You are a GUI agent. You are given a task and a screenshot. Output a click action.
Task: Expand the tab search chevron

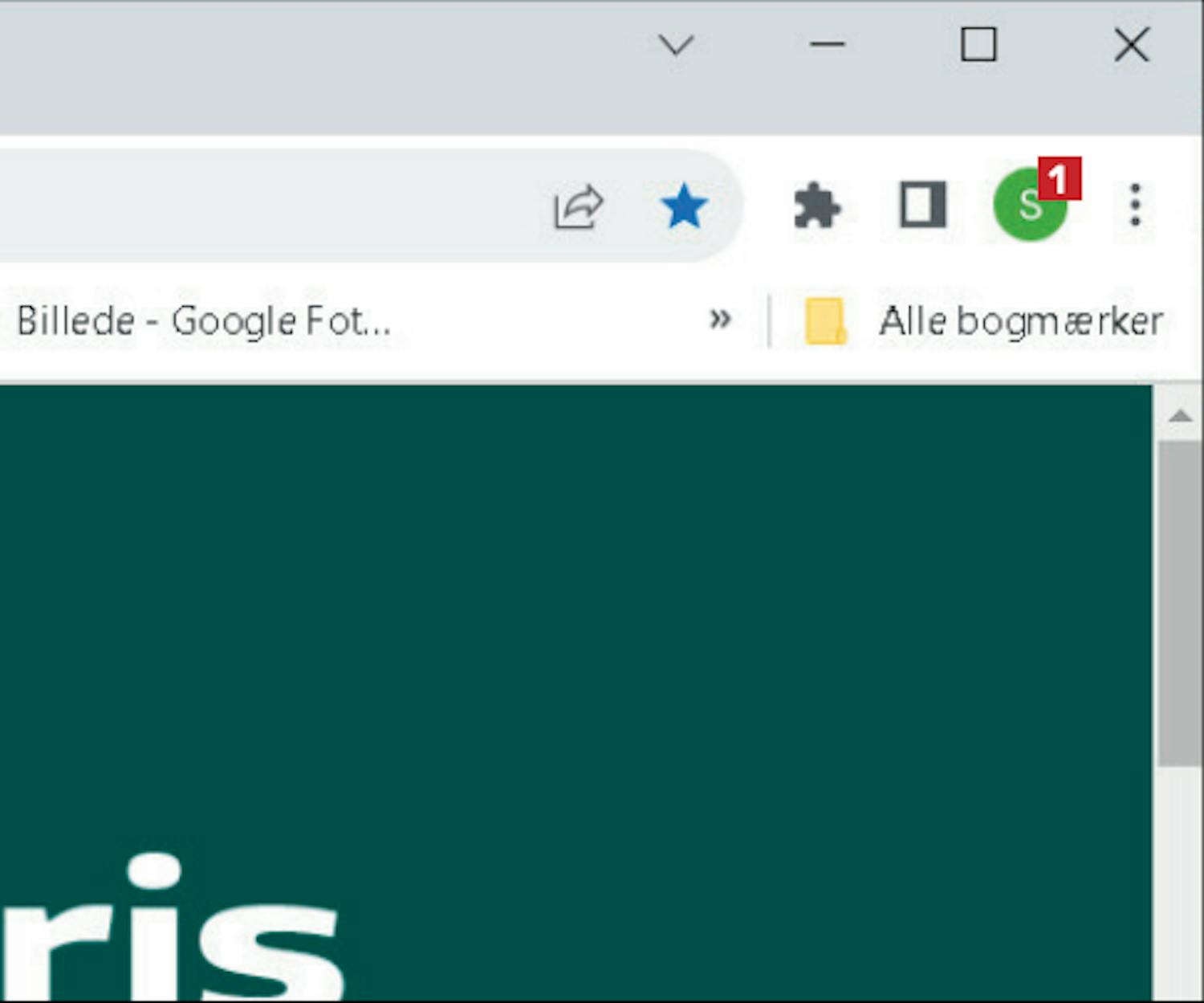pyautogui.click(x=676, y=45)
